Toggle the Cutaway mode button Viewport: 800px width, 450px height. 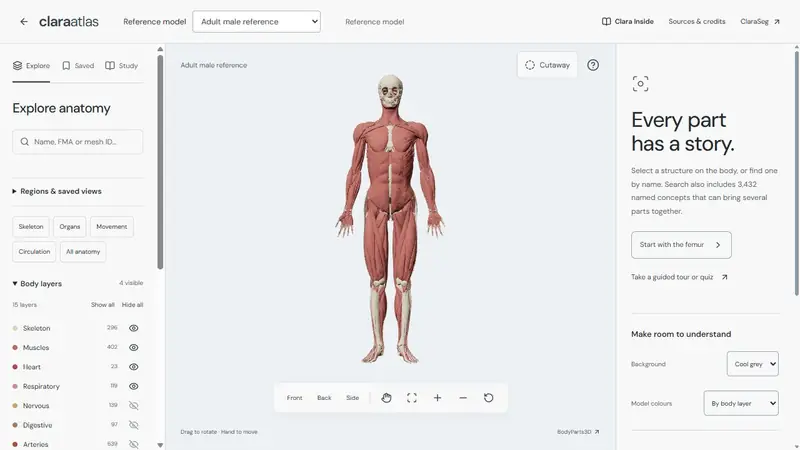coord(547,65)
